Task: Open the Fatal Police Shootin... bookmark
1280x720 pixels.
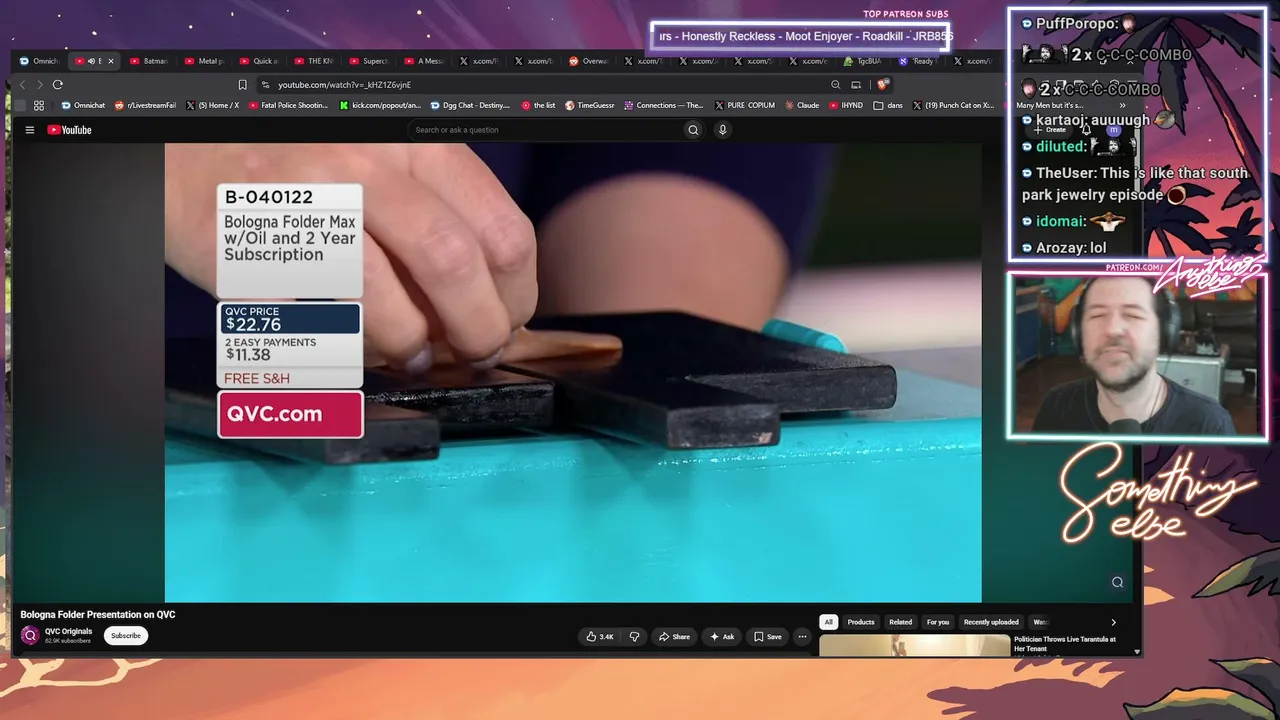Action: tap(288, 105)
